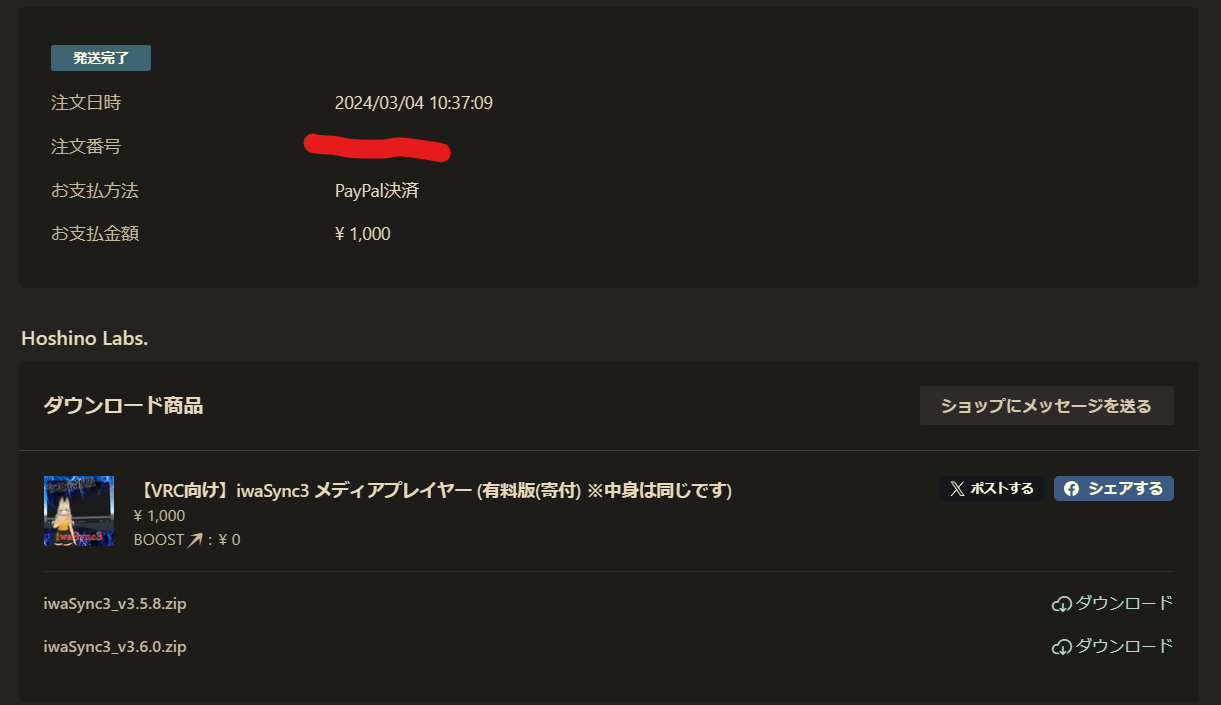Click the order date 2024/03/04 10:37:09
The height and width of the screenshot is (705, 1221).
[414, 103]
